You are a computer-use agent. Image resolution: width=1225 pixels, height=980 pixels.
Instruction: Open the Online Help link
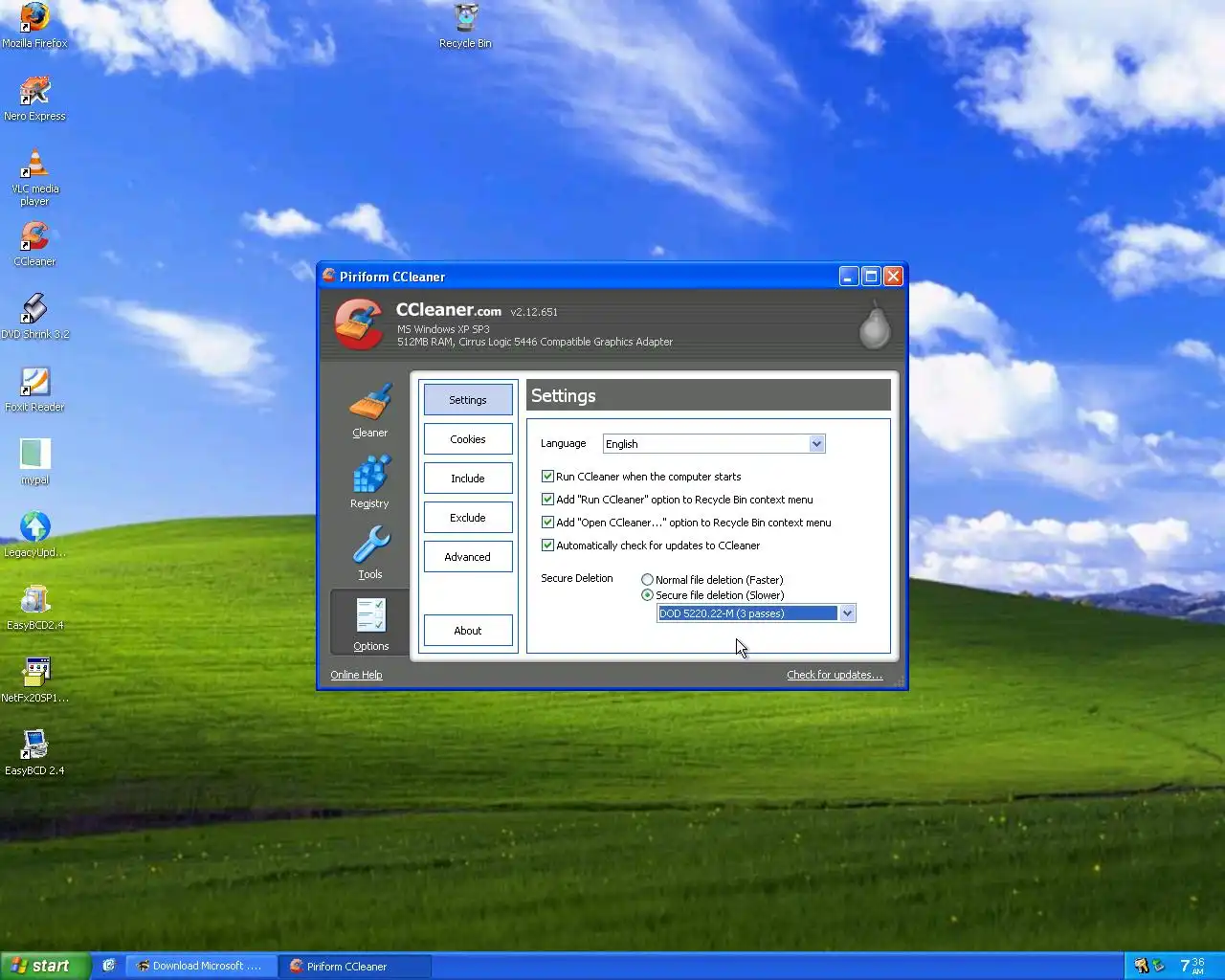pyautogui.click(x=356, y=675)
